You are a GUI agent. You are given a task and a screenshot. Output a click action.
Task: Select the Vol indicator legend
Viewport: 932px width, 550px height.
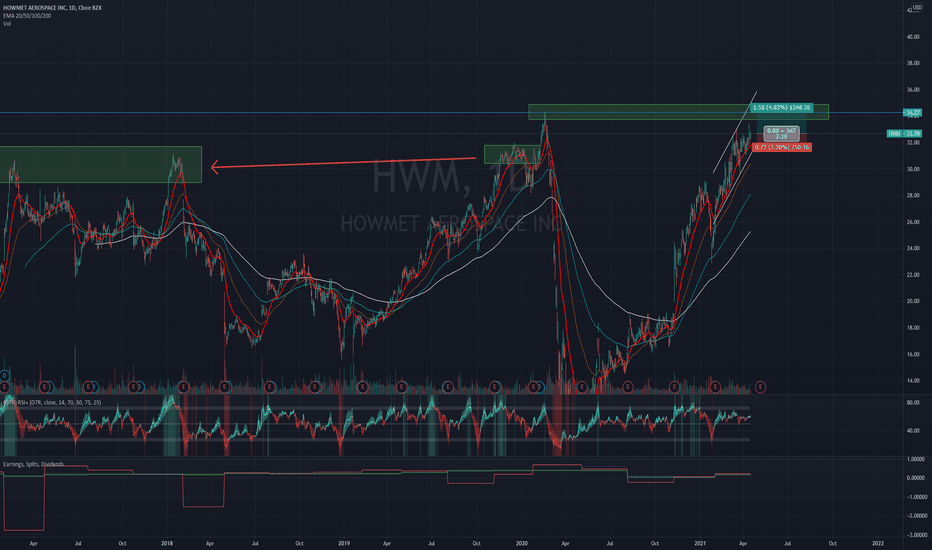tap(7, 24)
